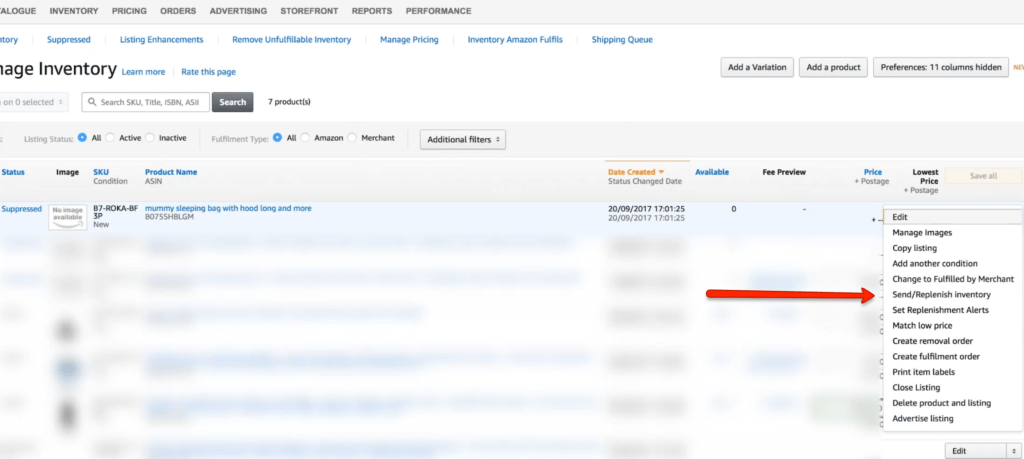1024x459 pixels.
Task: Open Preferences: 11 columns hidden
Action: click(940, 67)
